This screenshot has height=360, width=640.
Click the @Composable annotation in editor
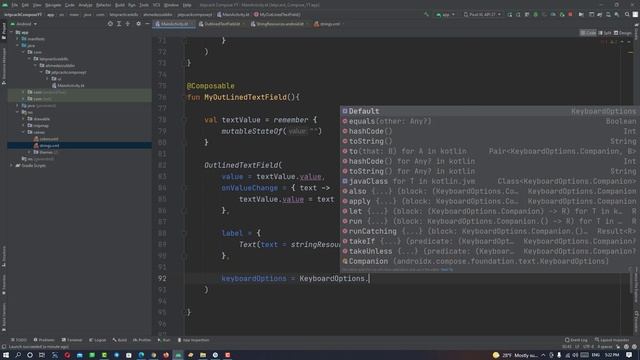pyautogui.click(x=211, y=86)
